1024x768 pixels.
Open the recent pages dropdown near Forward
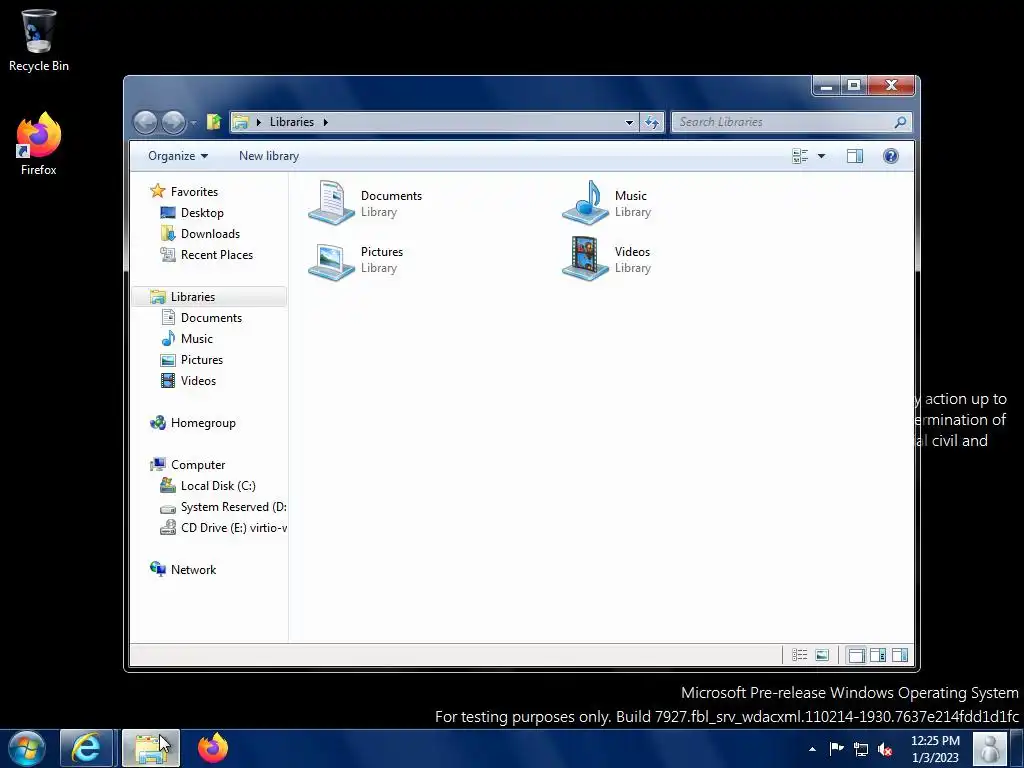pos(194,123)
